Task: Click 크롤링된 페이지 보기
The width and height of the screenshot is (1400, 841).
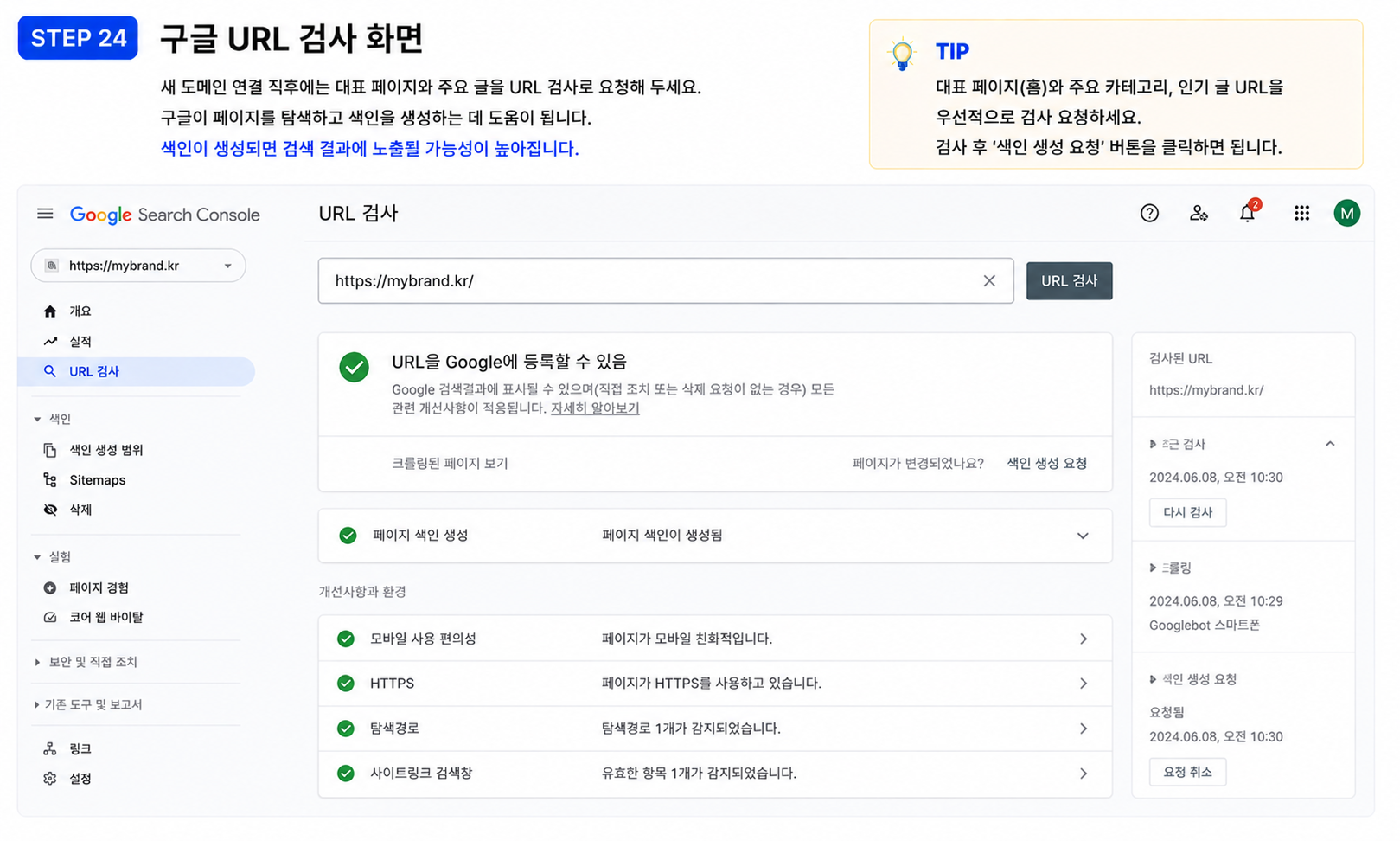Action: [450, 464]
